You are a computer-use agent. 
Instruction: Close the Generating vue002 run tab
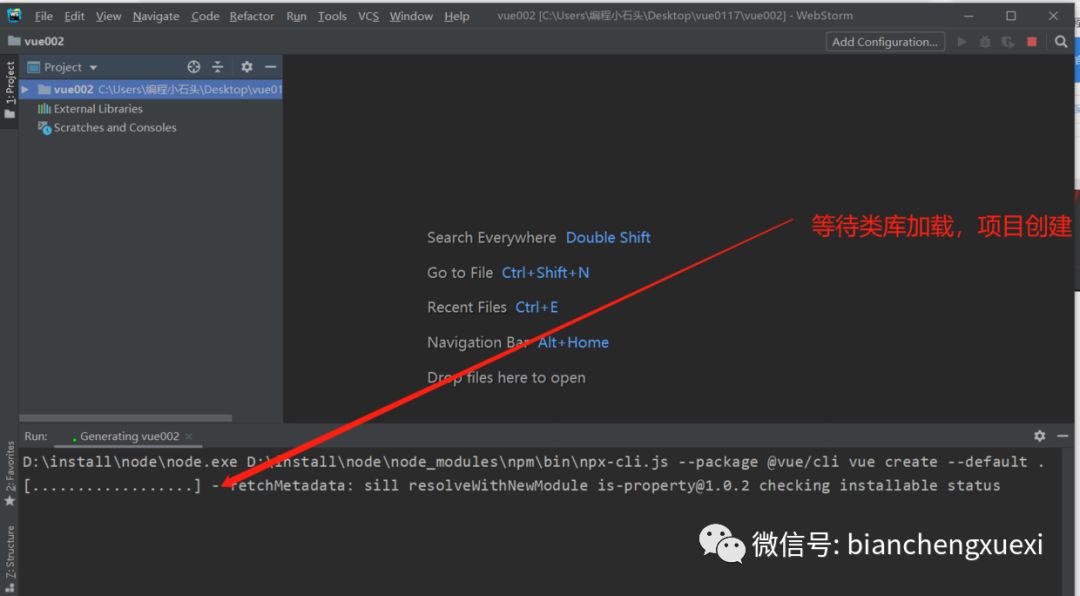(189, 436)
